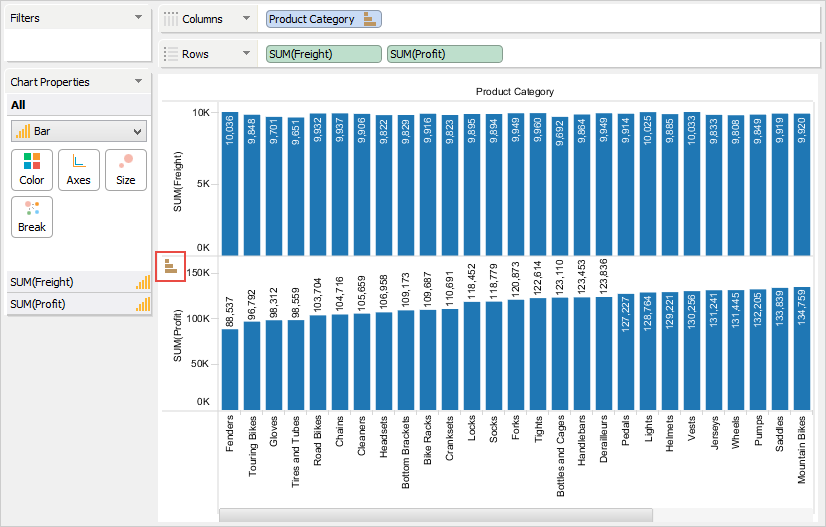
Task: Select the SUM(Profit) pill in Rows
Action: pyautogui.click(x=445, y=54)
